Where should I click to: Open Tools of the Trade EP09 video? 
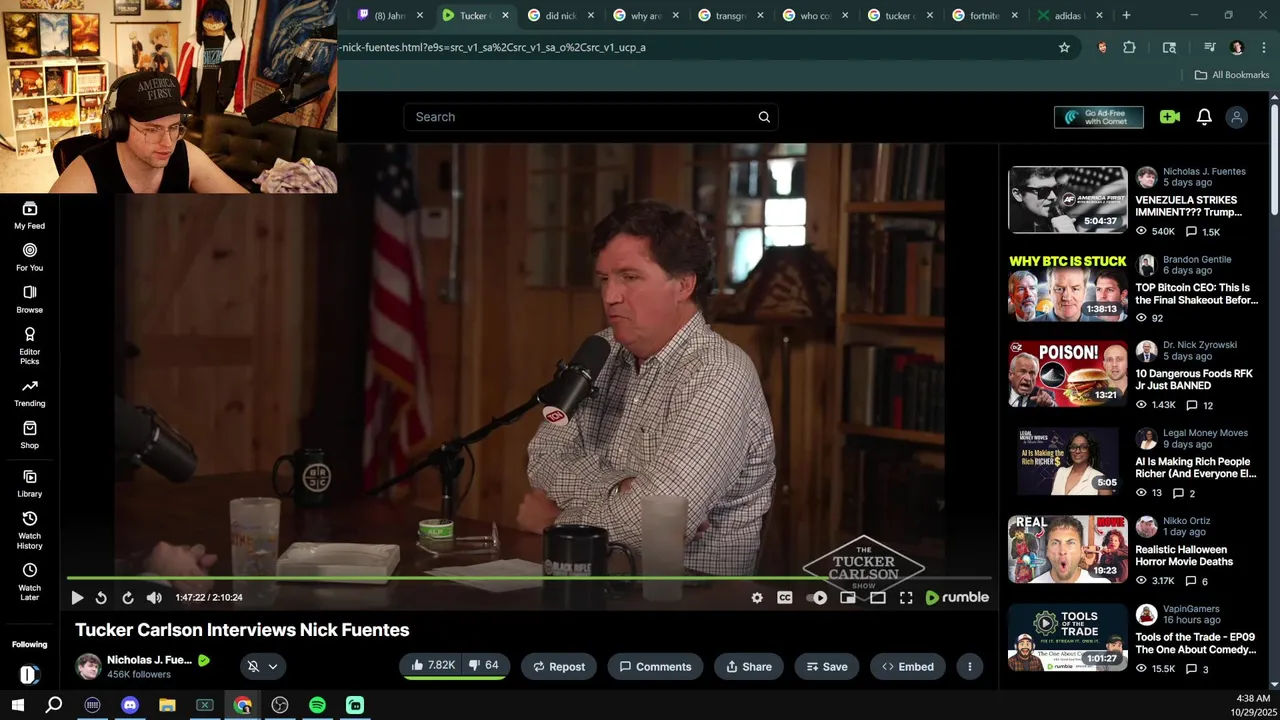pyautogui.click(x=1067, y=636)
